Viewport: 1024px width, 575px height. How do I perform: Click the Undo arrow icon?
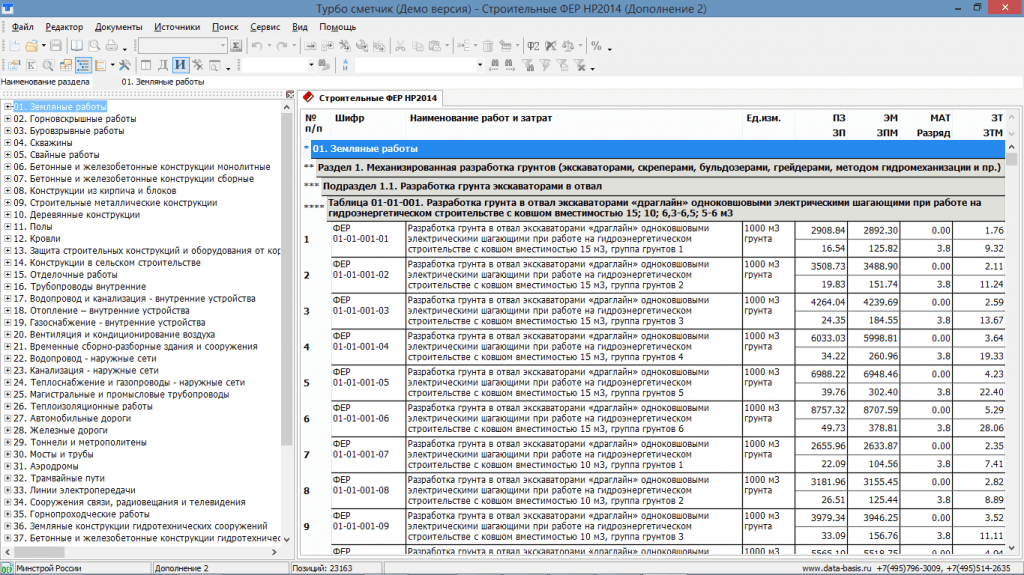(257, 46)
